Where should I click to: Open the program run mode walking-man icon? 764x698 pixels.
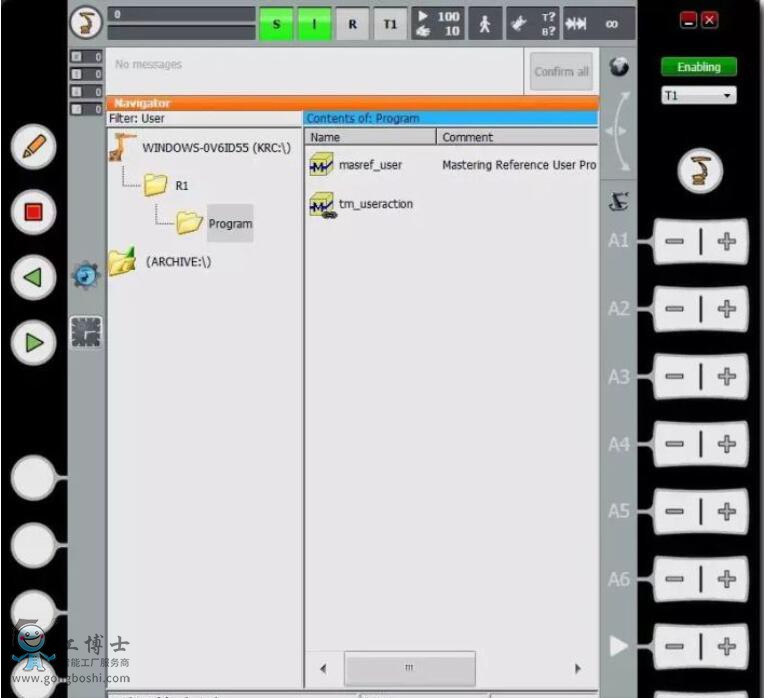click(x=485, y=24)
